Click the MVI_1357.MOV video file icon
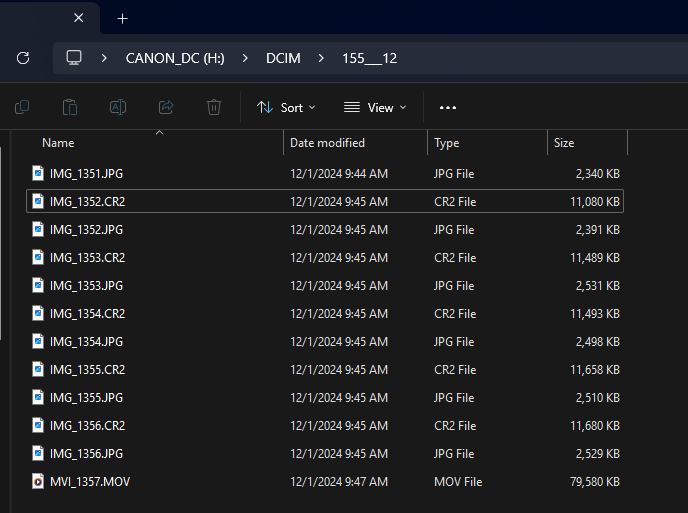The width and height of the screenshot is (688, 513). click(38, 482)
